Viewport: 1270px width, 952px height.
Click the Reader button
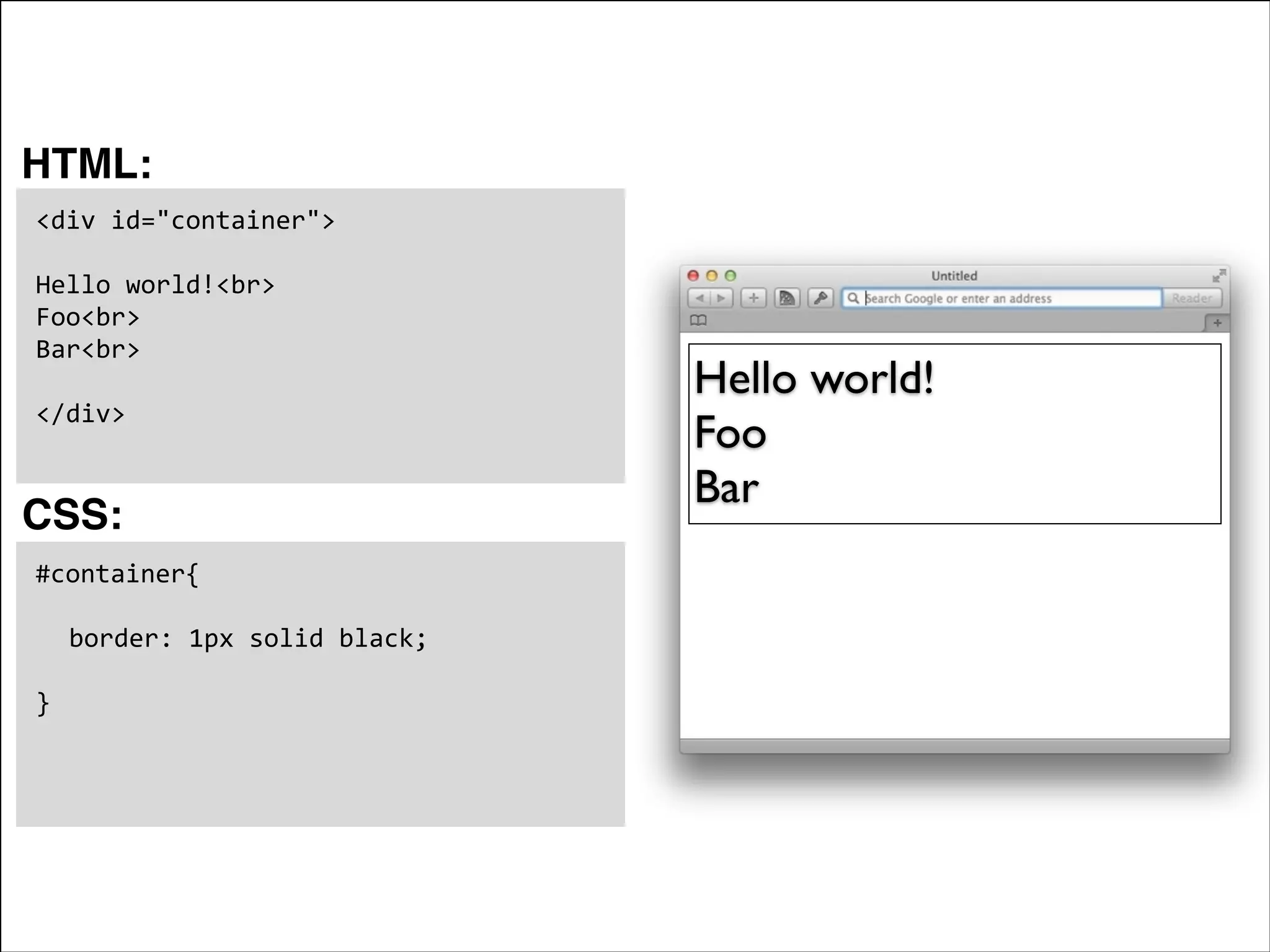tap(1192, 298)
